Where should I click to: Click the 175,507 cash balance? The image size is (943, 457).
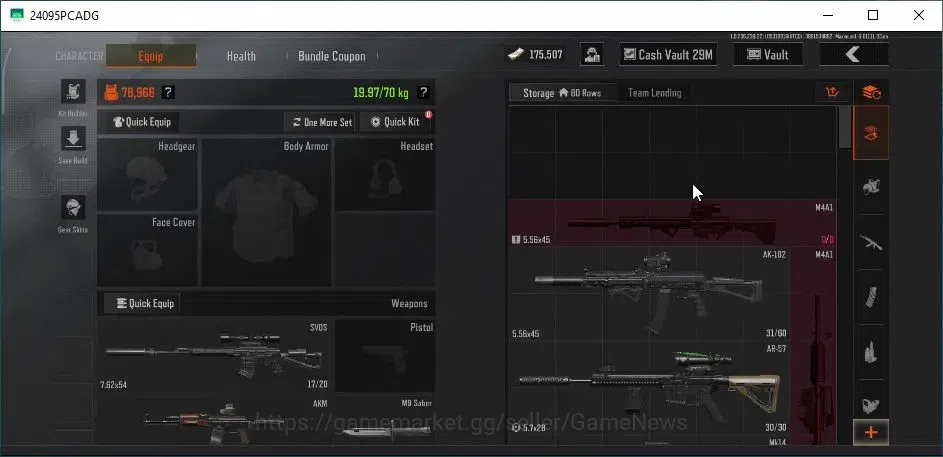click(546, 55)
